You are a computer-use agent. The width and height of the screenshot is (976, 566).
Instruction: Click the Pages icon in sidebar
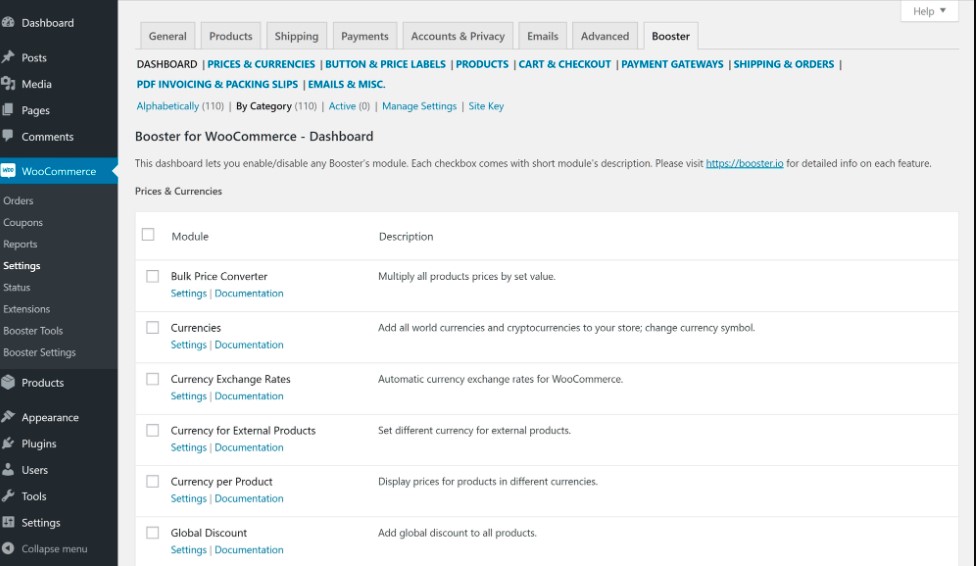pos(7,110)
